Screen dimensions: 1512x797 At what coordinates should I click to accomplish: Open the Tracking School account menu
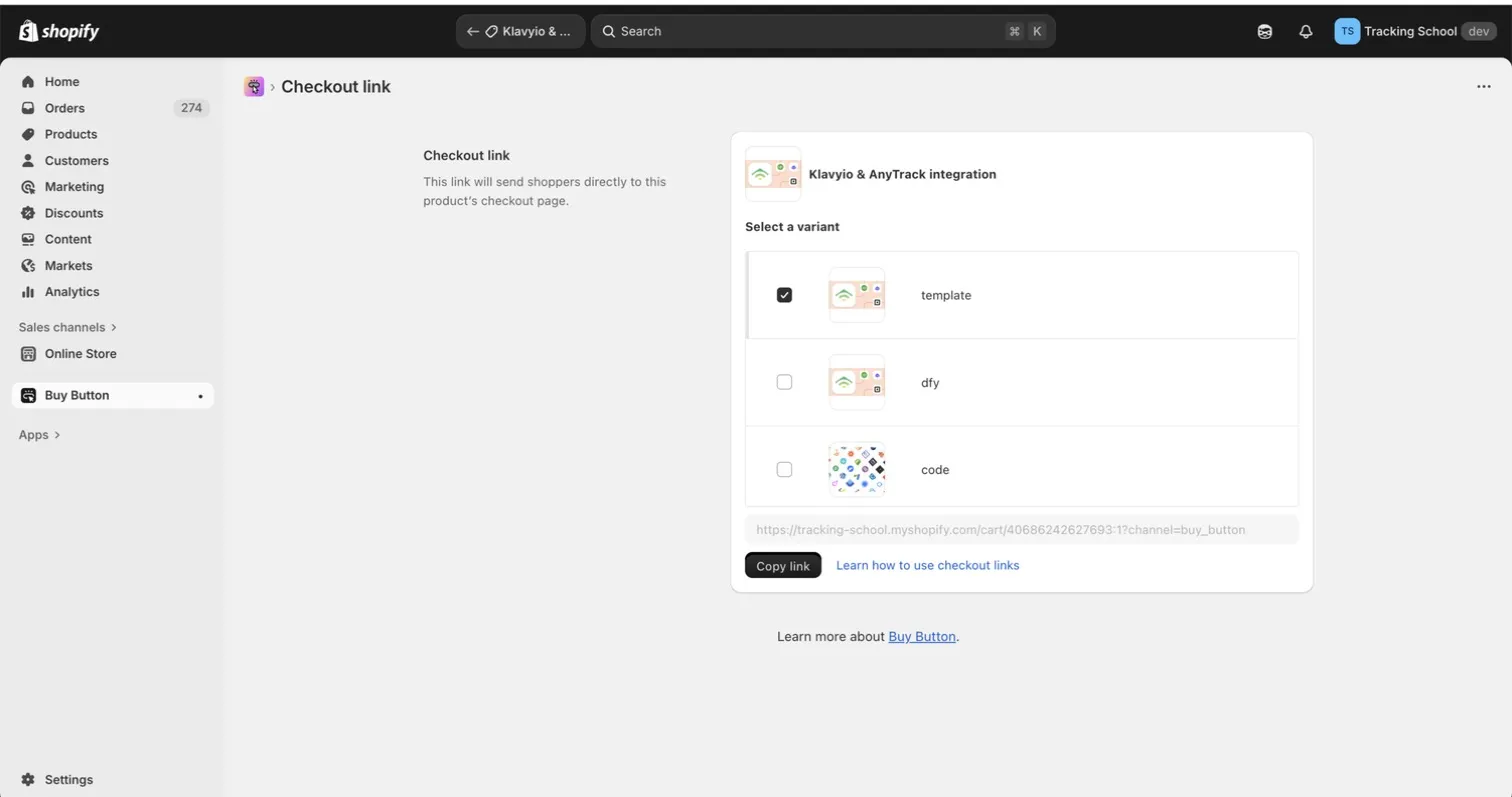click(1417, 31)
